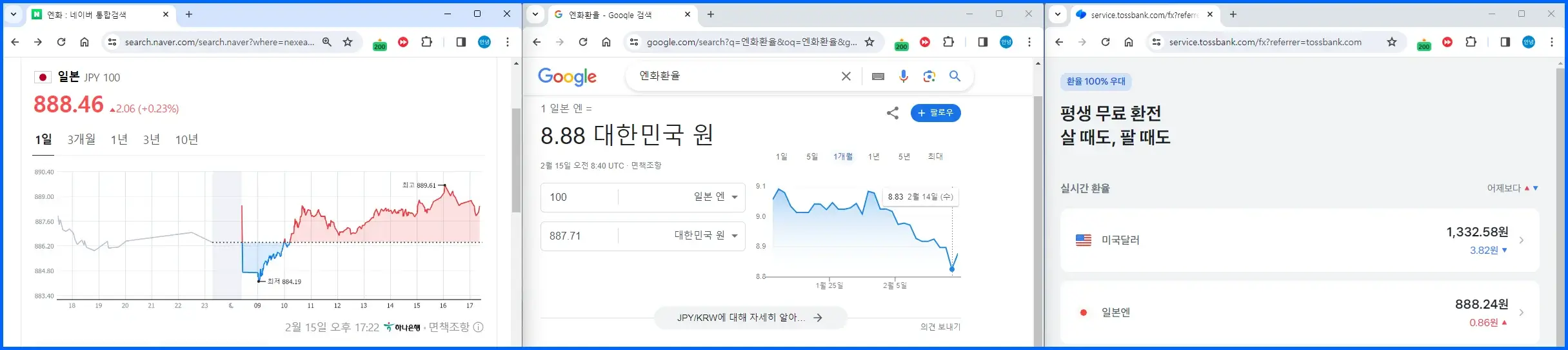Open JPY/KRW에 대해 자세히 알아보기 link
This screenshot has width=1568, height=350.
coord(750,318)
